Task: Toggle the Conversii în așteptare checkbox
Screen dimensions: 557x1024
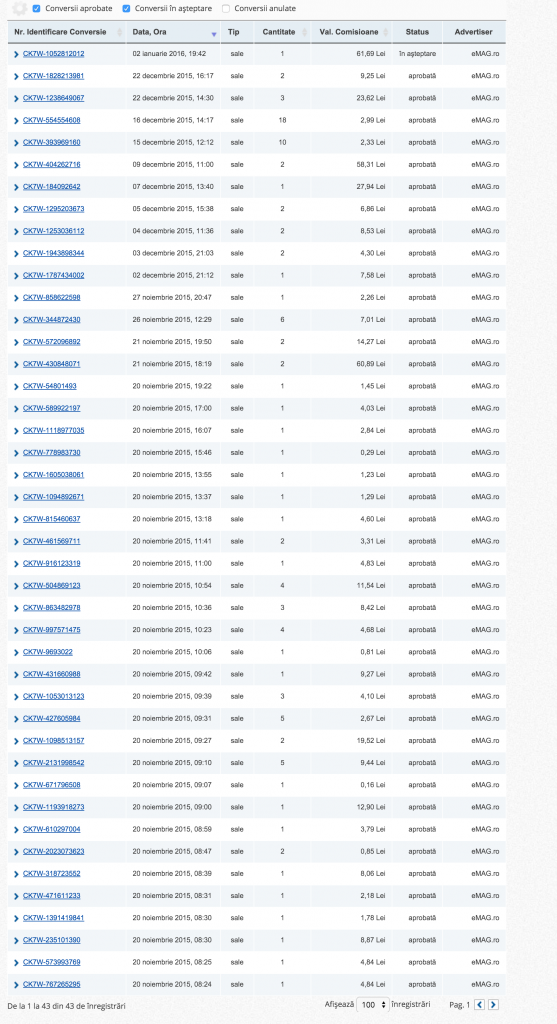Action: (127, 8)
